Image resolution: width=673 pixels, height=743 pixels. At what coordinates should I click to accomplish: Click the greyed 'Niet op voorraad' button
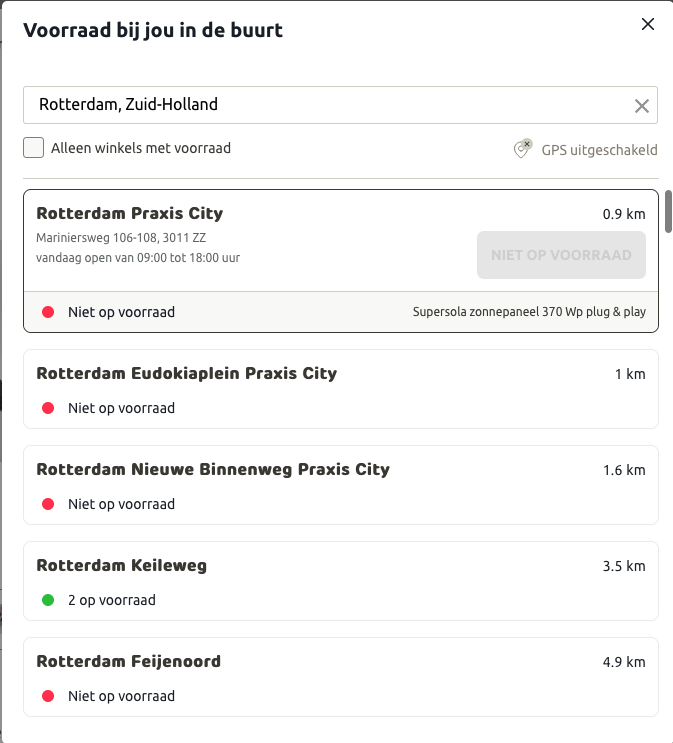click(561, 255)
